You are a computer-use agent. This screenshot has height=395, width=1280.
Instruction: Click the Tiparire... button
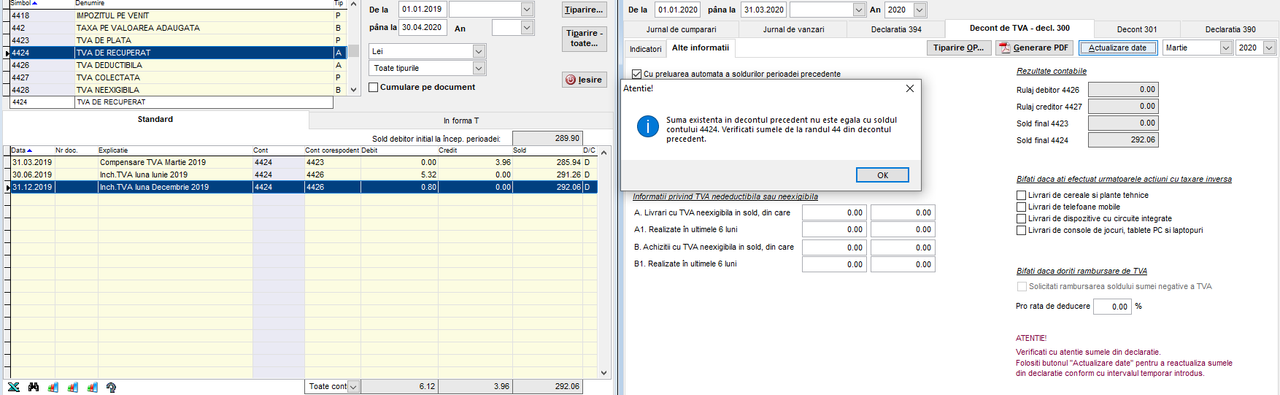pos(584,10)
